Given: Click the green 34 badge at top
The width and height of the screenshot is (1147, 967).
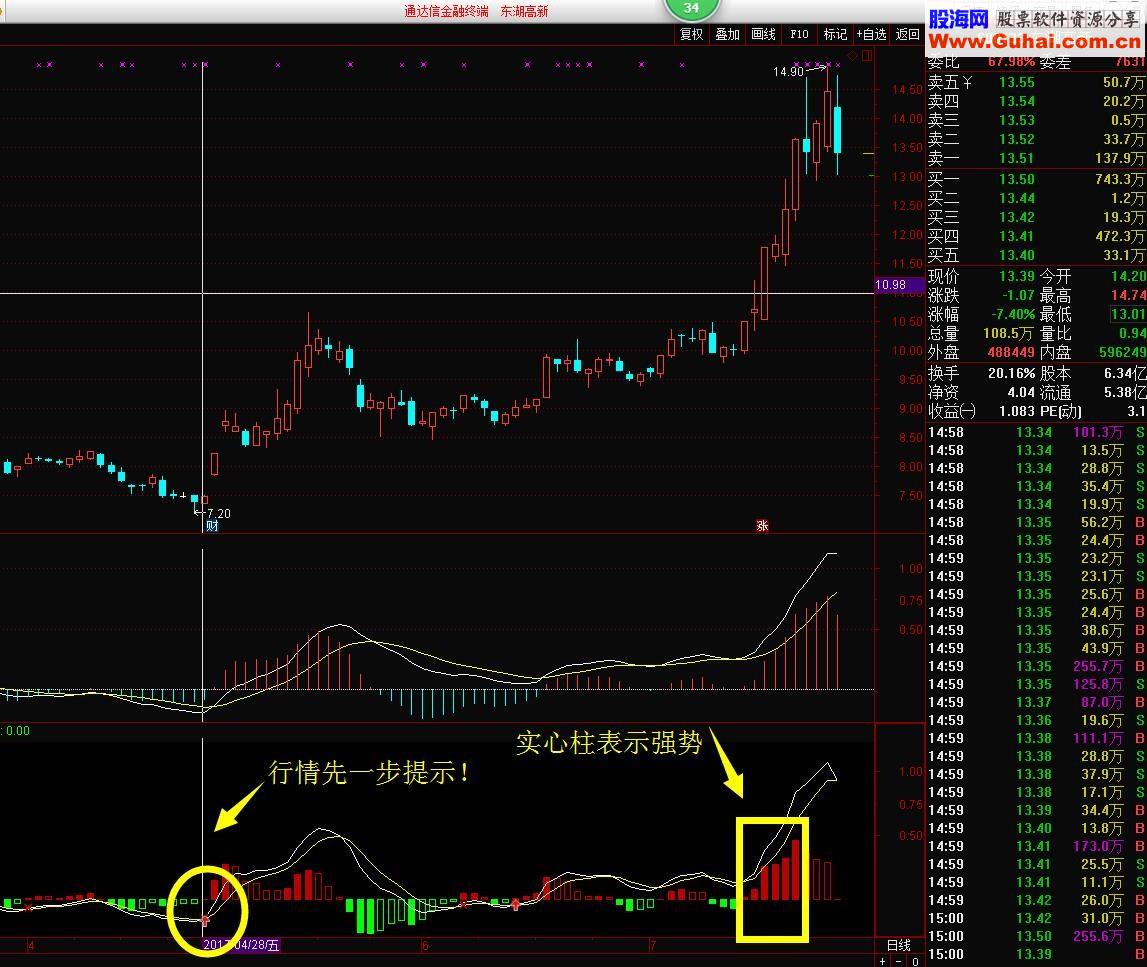Looking at the screenshot, I should (x=691, y=8).
